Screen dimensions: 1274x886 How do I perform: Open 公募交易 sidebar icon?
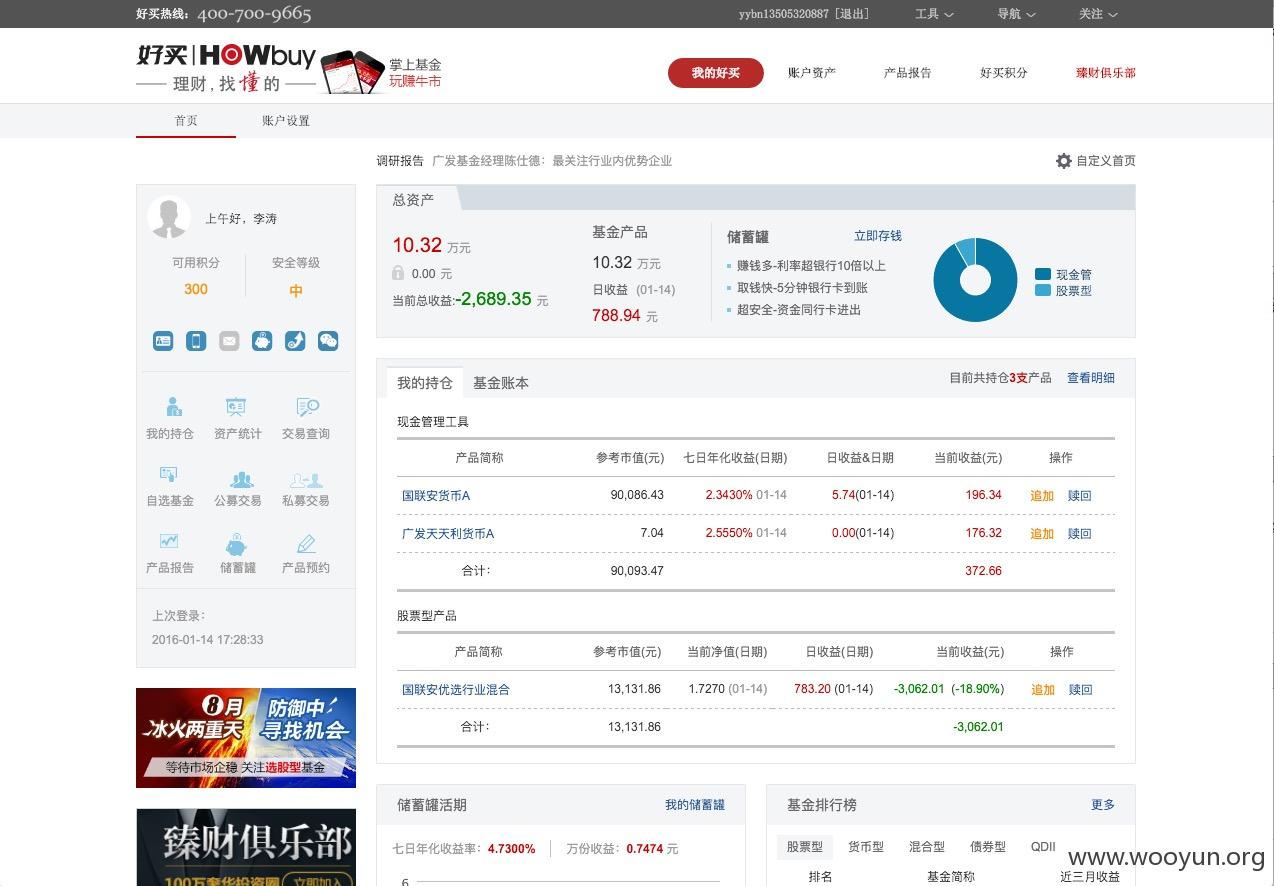coord(241,480)
